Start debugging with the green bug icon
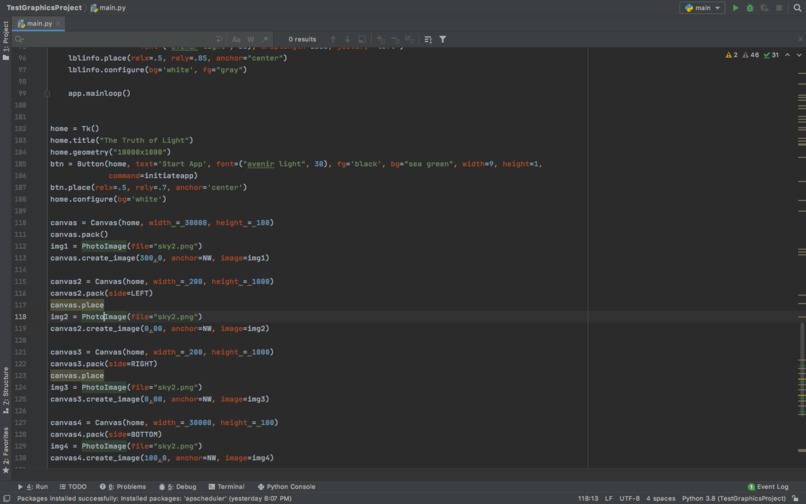 coord(750,8)
